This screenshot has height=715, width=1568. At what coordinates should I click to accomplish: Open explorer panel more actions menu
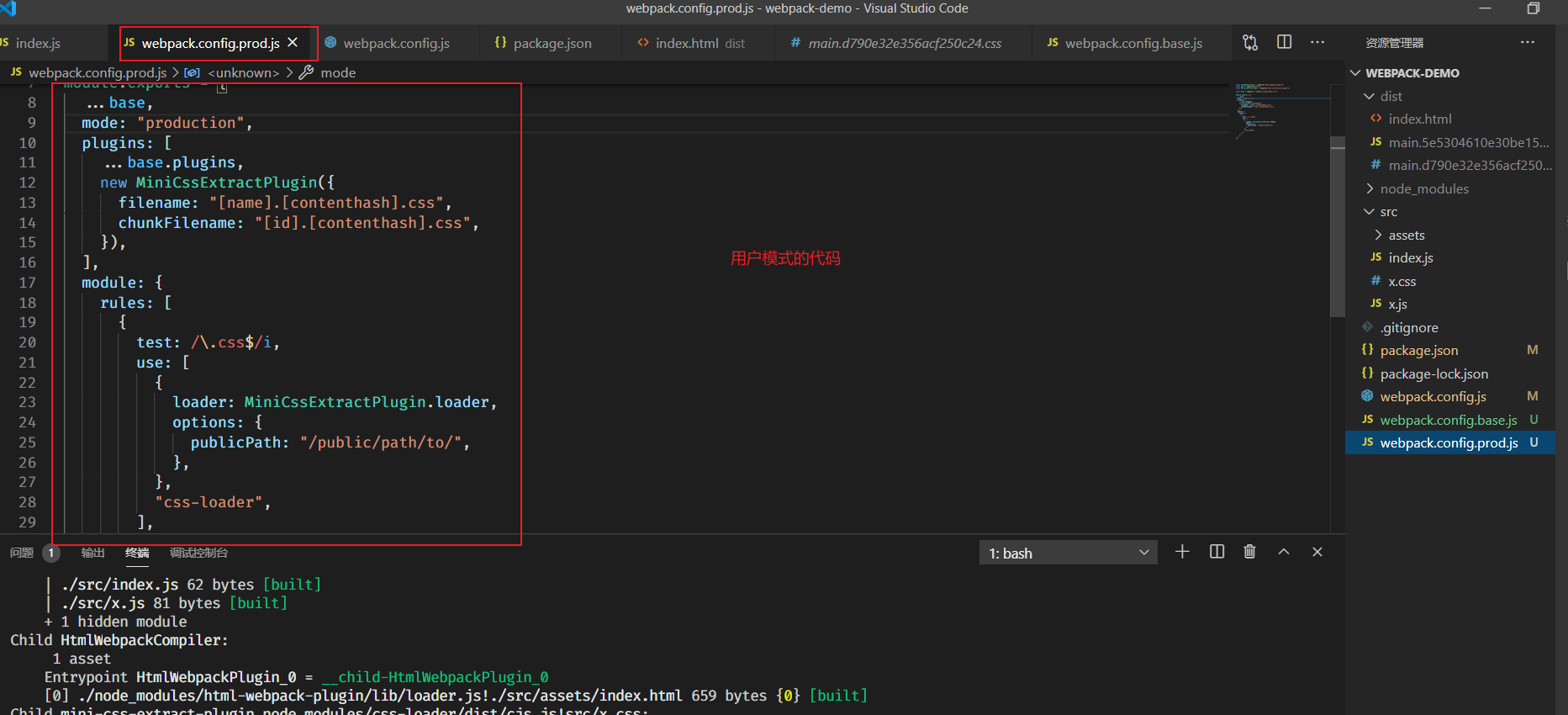[x=1528, y=42]
